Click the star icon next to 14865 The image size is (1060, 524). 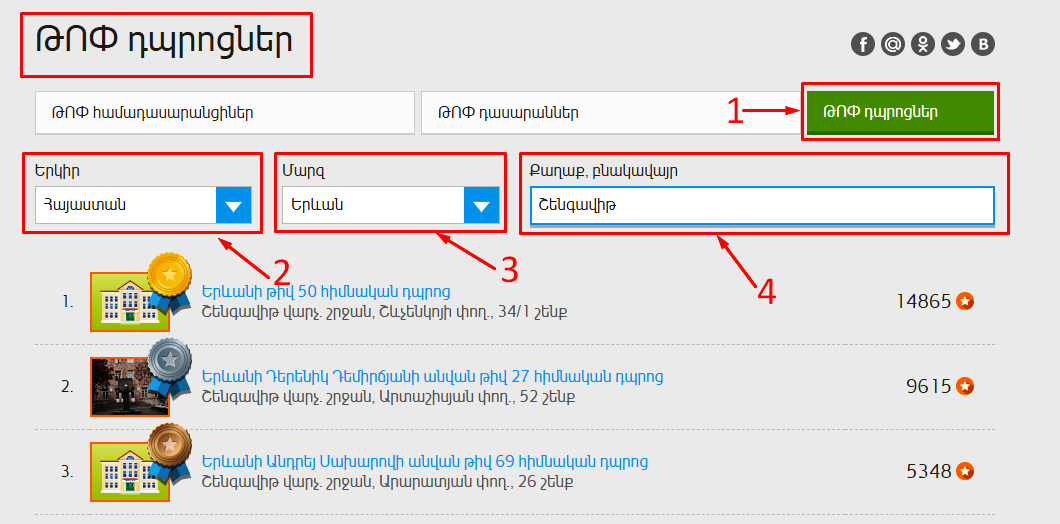click(x=965, y=302)
